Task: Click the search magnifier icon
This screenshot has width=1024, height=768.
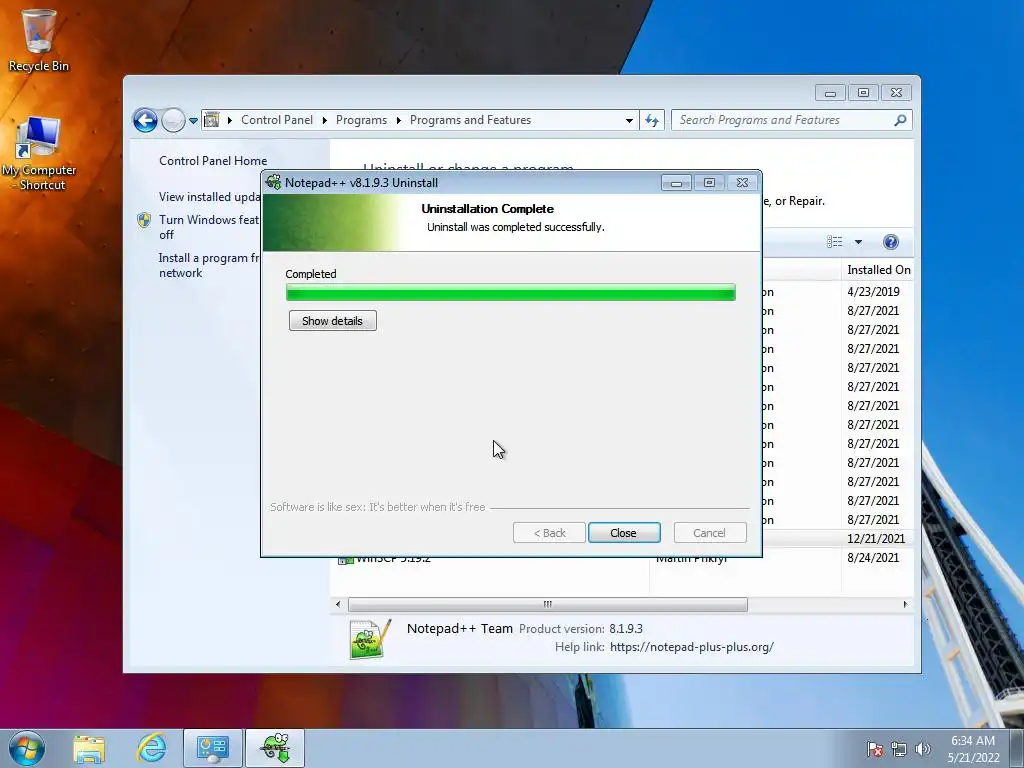Action: [x=901, y=120]
